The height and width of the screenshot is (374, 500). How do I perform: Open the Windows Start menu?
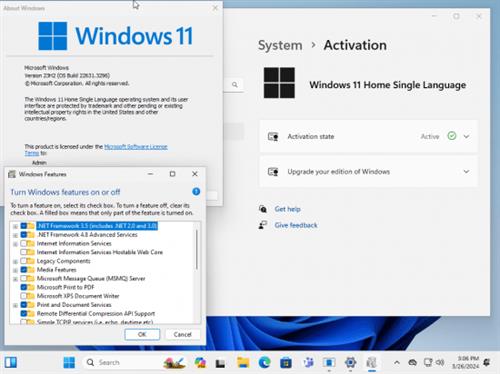(69, 362)
